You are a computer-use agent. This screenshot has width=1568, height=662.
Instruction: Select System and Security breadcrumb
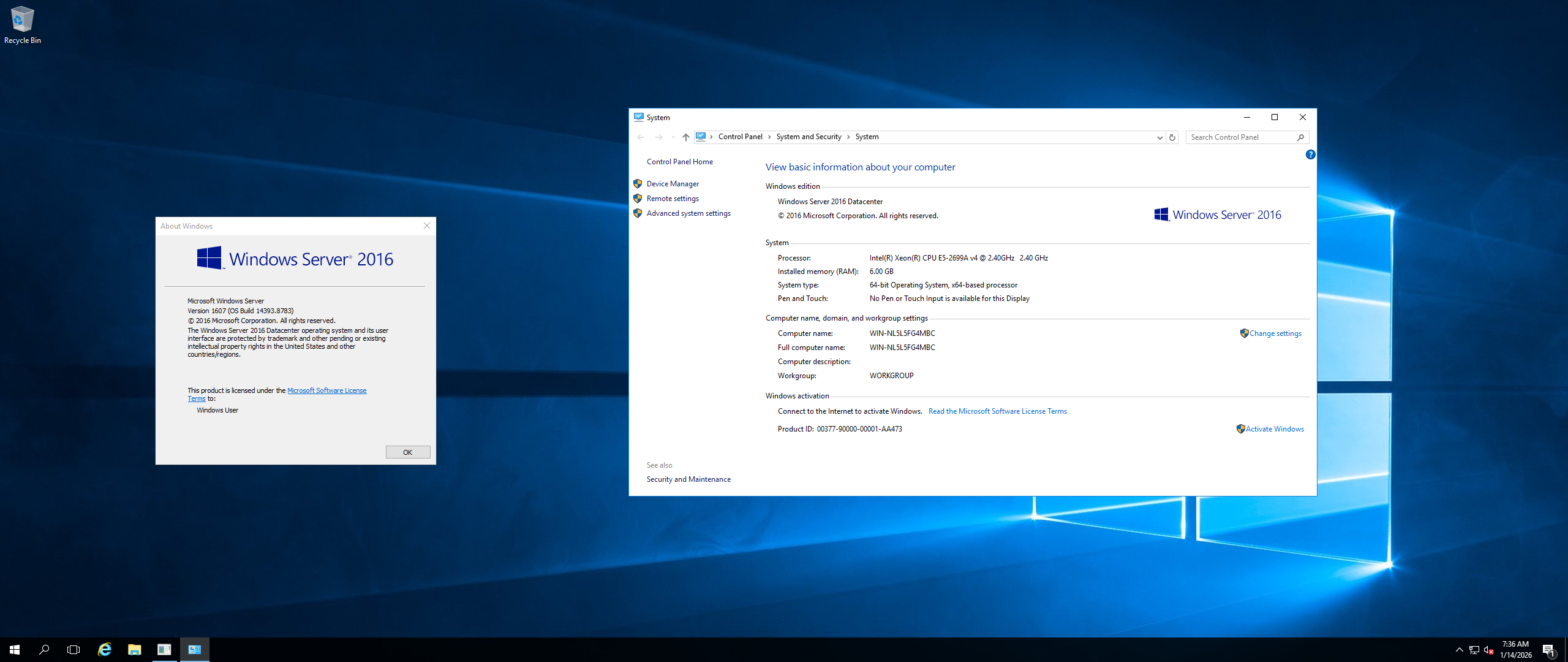809,137
